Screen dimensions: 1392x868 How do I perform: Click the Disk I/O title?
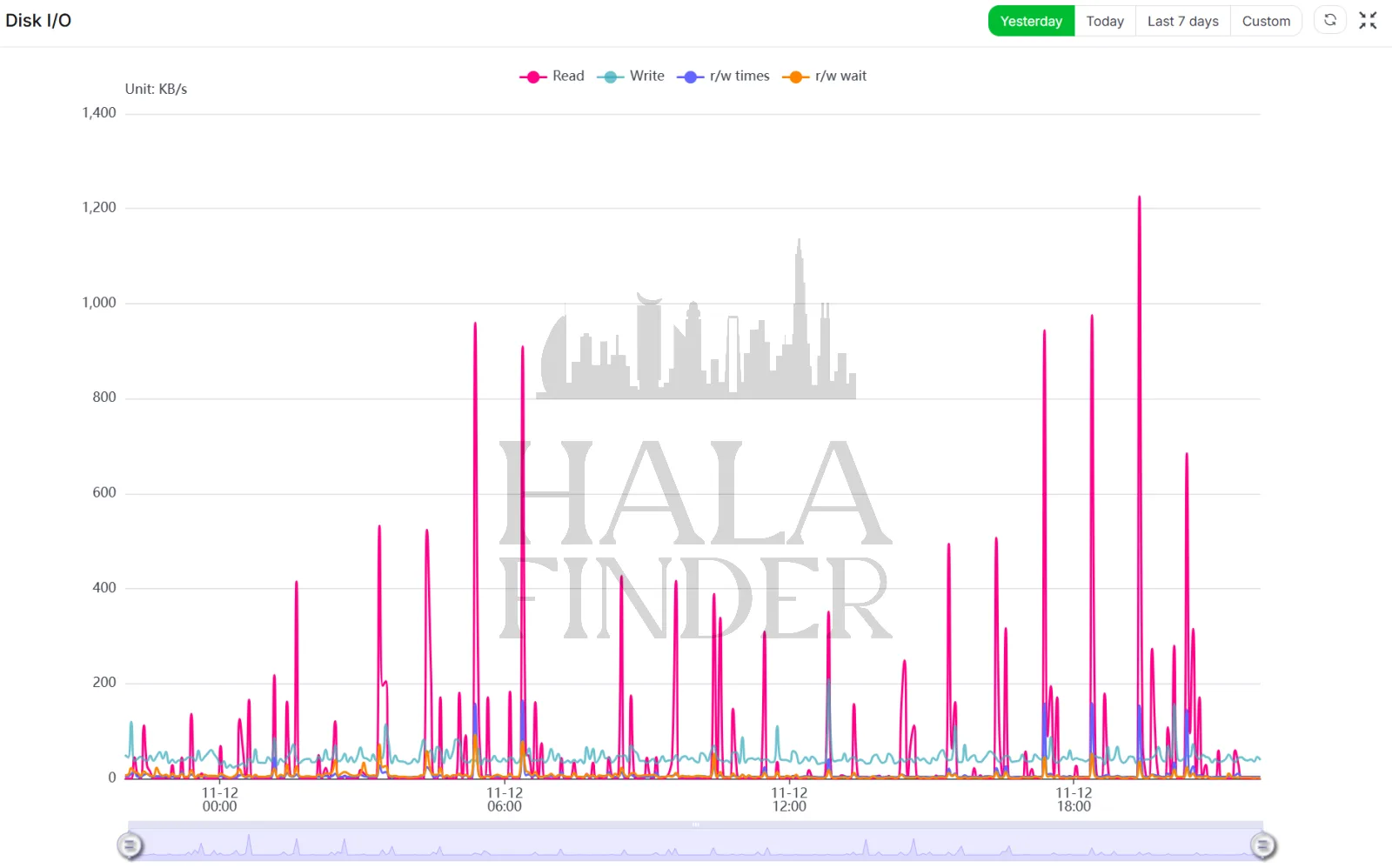pyautogui.click(x=38, y=20)
